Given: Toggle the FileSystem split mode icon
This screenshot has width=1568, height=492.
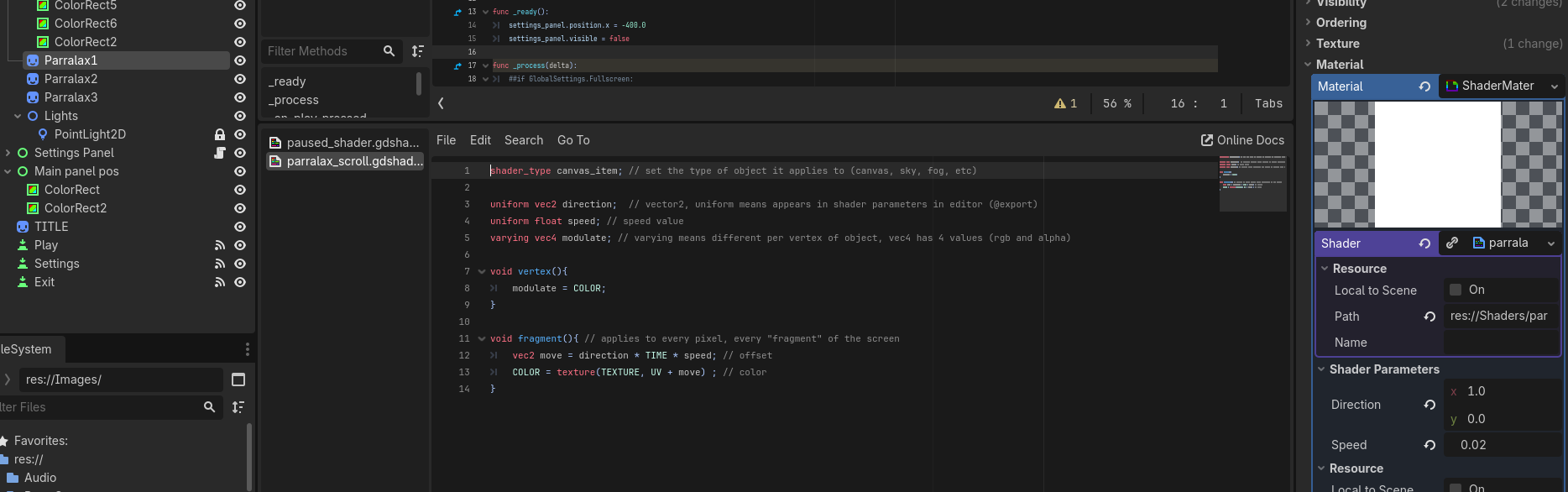Looking at the screenshot, I should point(238,379).
